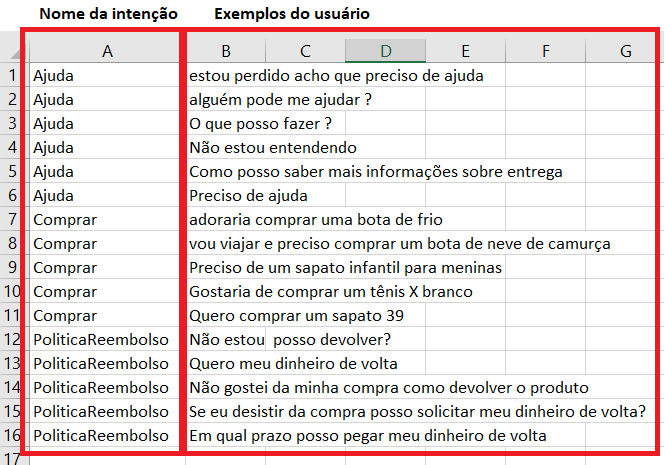Image resolution: width=665 pixels, height=465 pixels.
Task: Select column D header
Action: [x=385, y=50]
